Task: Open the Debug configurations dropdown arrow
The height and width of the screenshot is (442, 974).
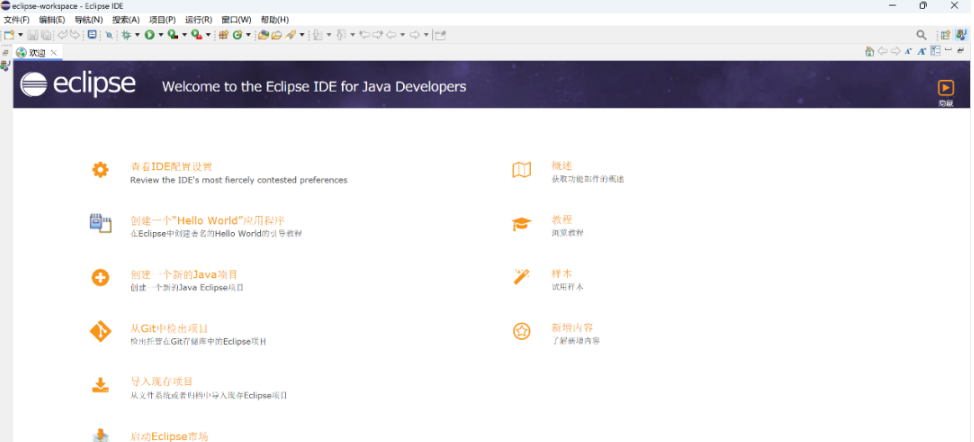Action: point(137,35)
